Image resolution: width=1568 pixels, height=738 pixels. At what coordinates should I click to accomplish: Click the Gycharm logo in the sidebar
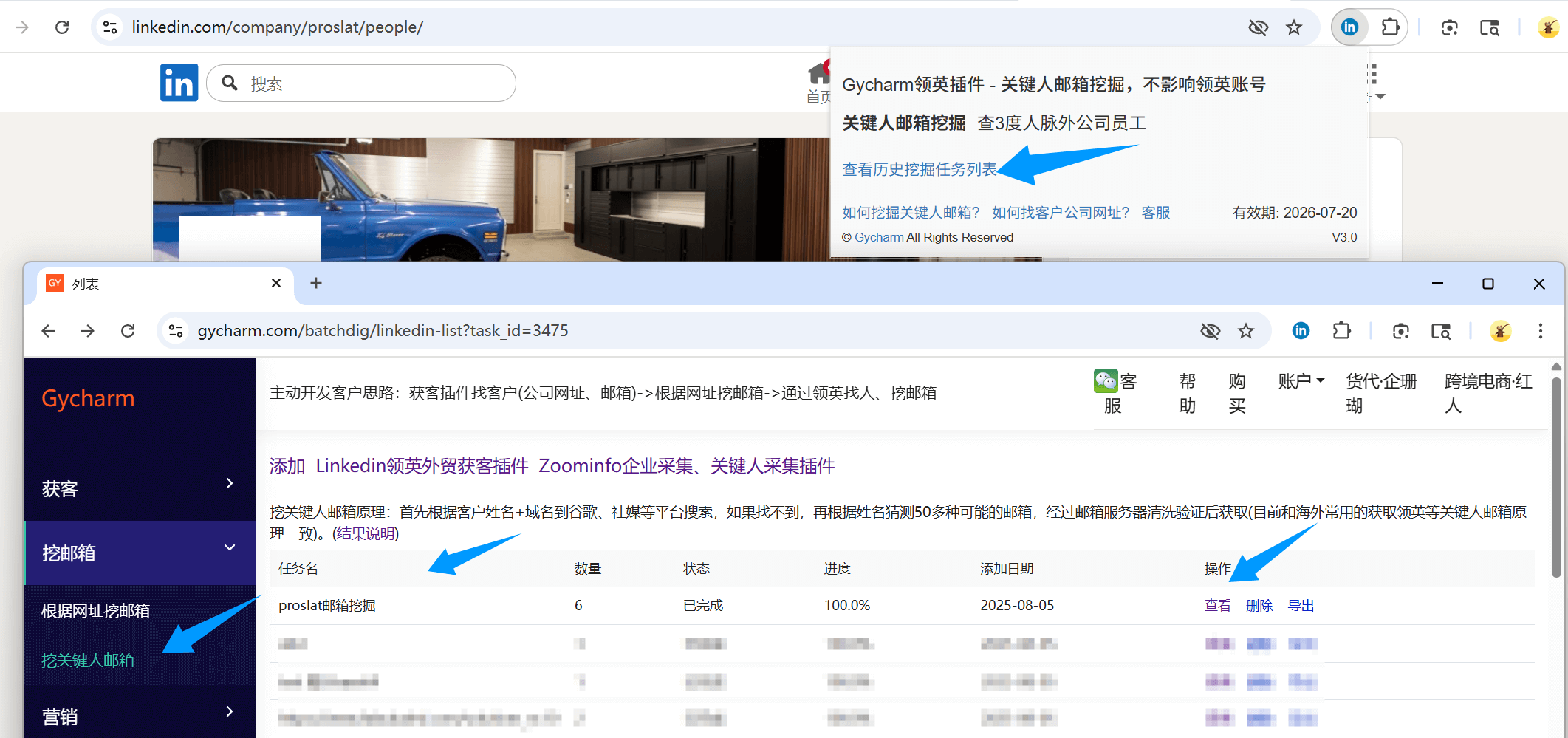pyautogui.click(x=88, y=399)
